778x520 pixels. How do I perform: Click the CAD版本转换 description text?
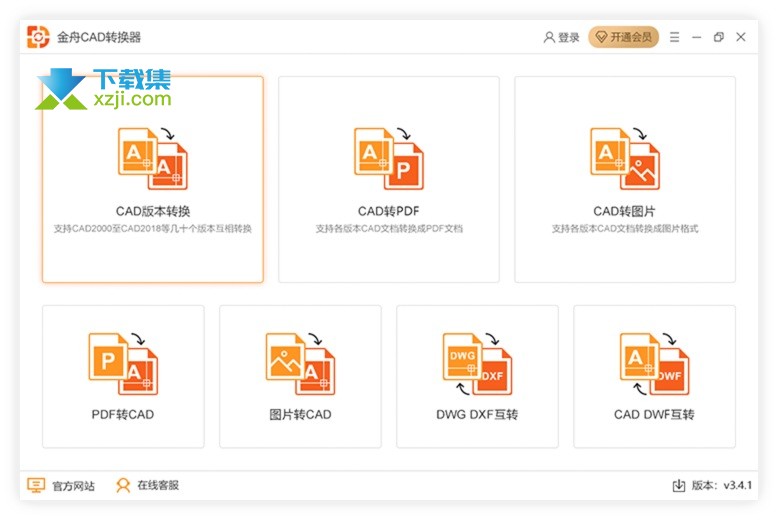[152, 229]
